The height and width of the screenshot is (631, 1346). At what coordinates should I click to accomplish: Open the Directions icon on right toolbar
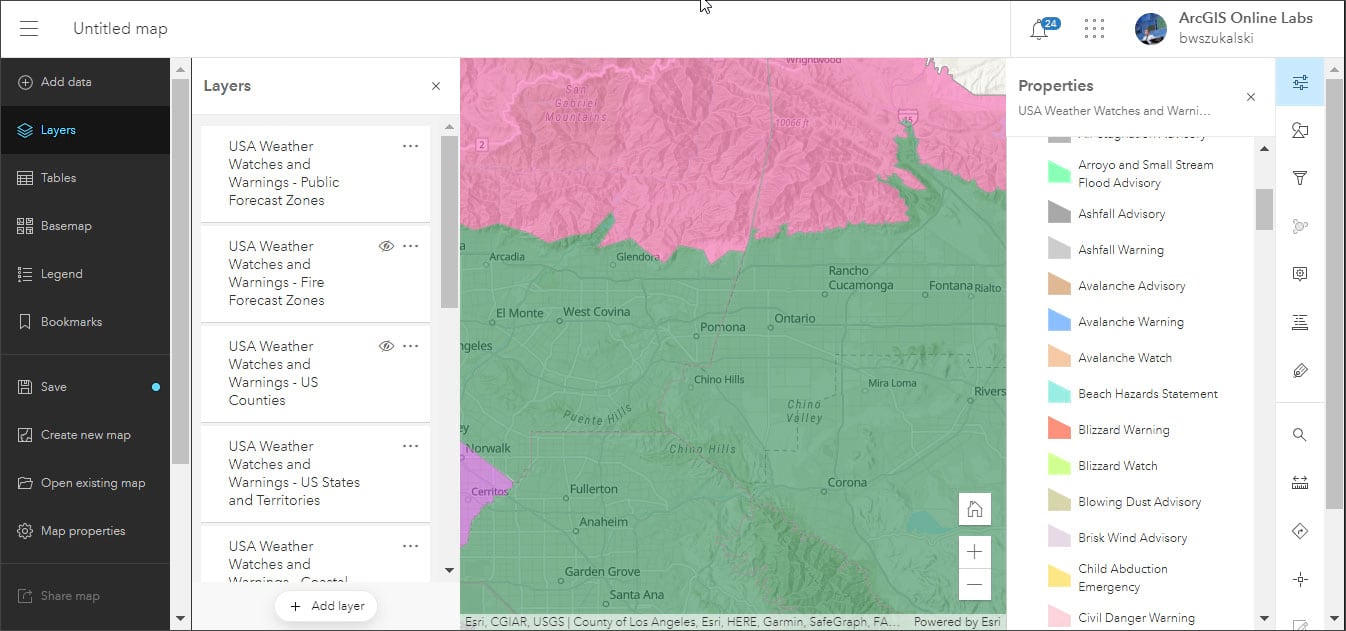(x=1300, y=531)
